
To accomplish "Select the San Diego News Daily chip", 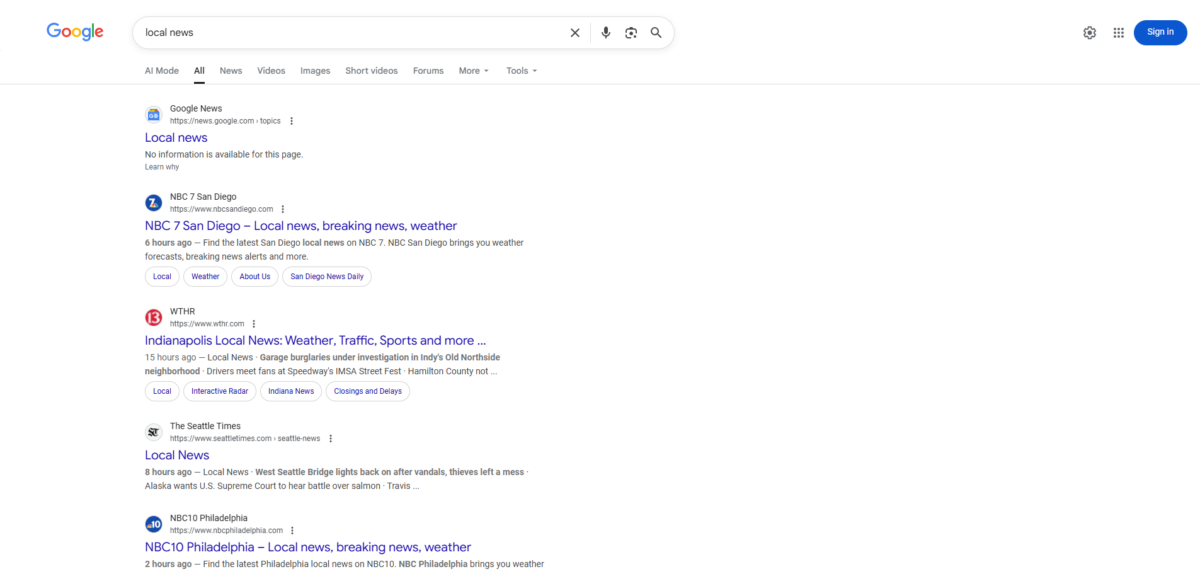I will click(x=327, y=277).
